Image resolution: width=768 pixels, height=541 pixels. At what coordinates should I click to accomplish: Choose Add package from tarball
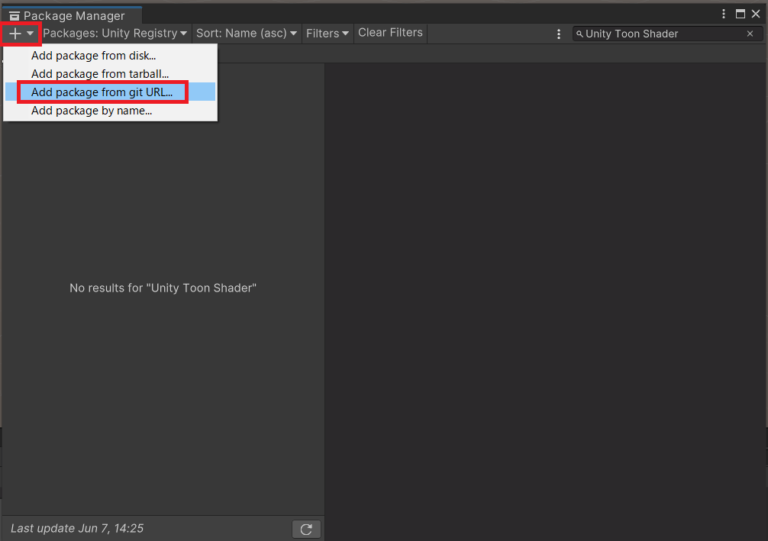click(100, 74)
